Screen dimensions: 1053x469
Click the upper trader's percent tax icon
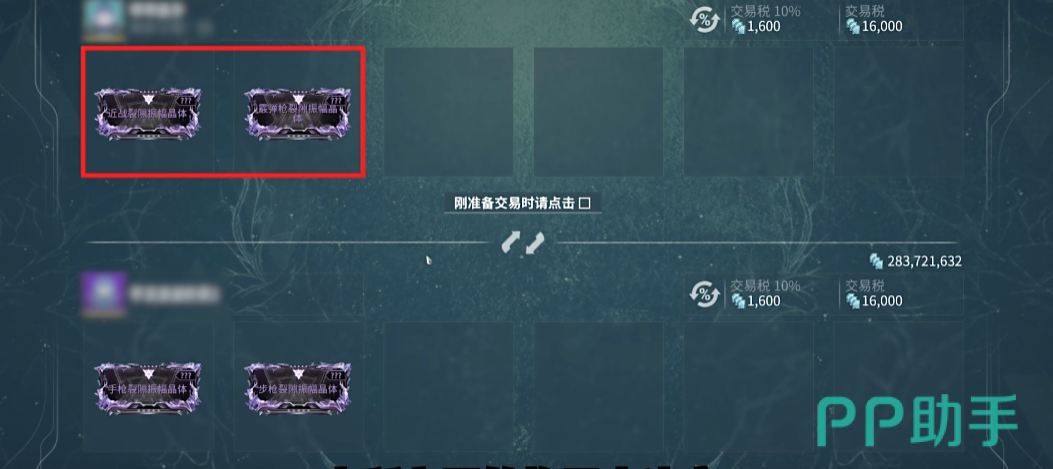click(x=704, y=19)
